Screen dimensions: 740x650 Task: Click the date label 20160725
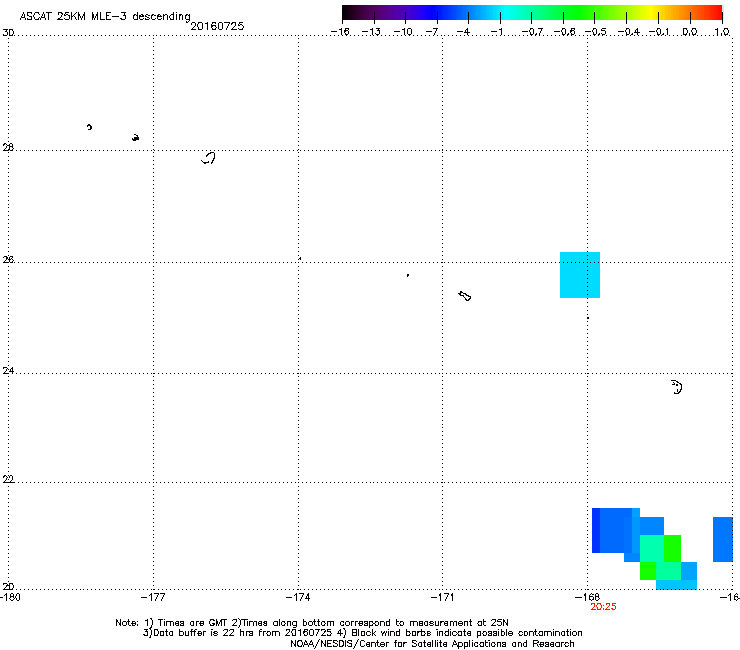click(217, 26)
